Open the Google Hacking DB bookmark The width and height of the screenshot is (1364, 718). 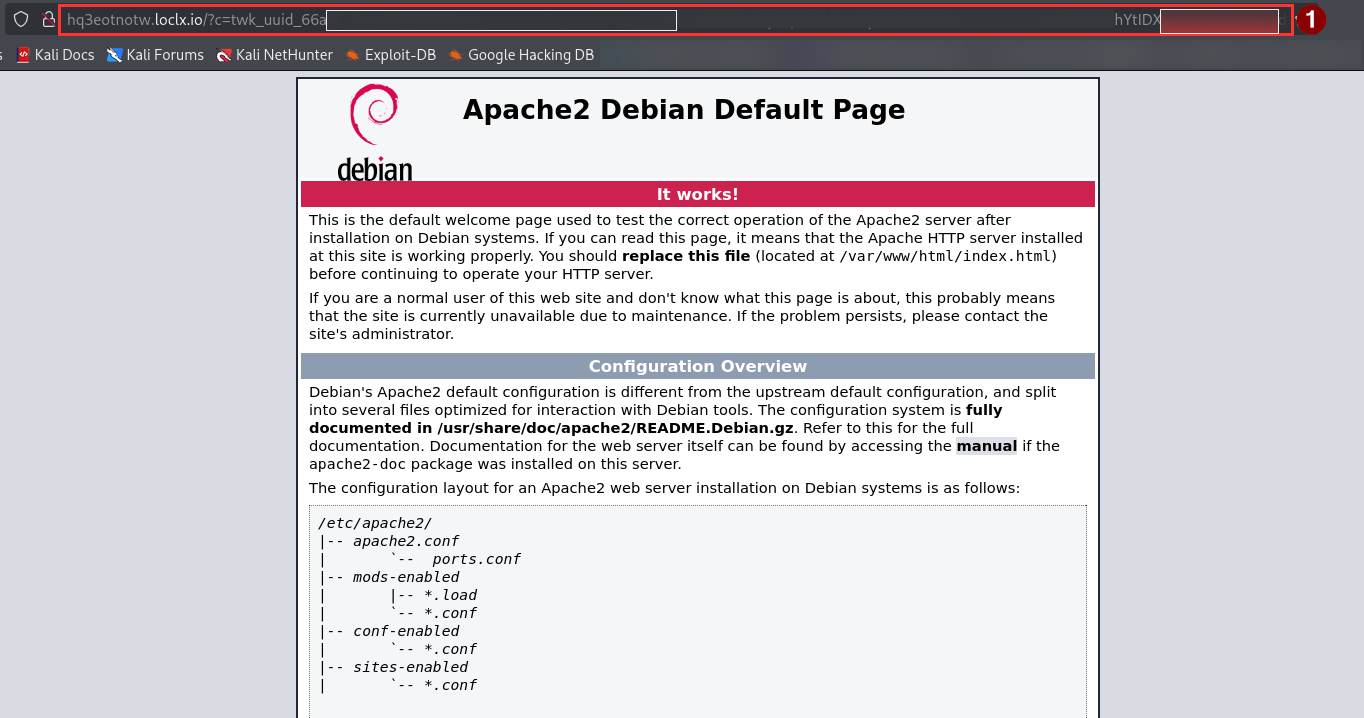point(521,55)
